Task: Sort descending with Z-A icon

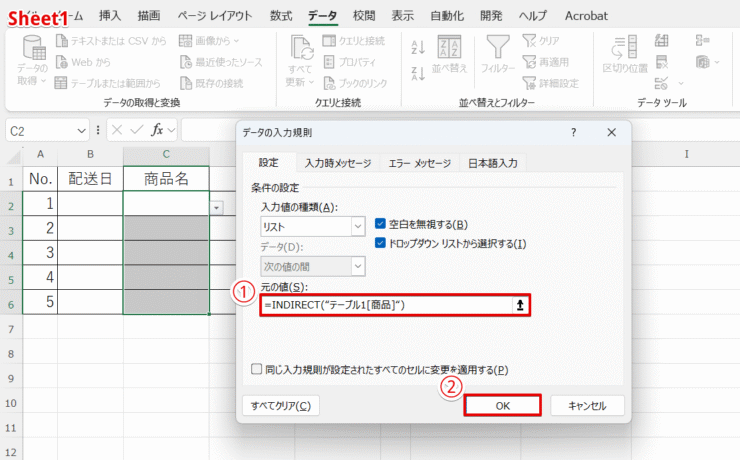Action: tap(418, 73)
